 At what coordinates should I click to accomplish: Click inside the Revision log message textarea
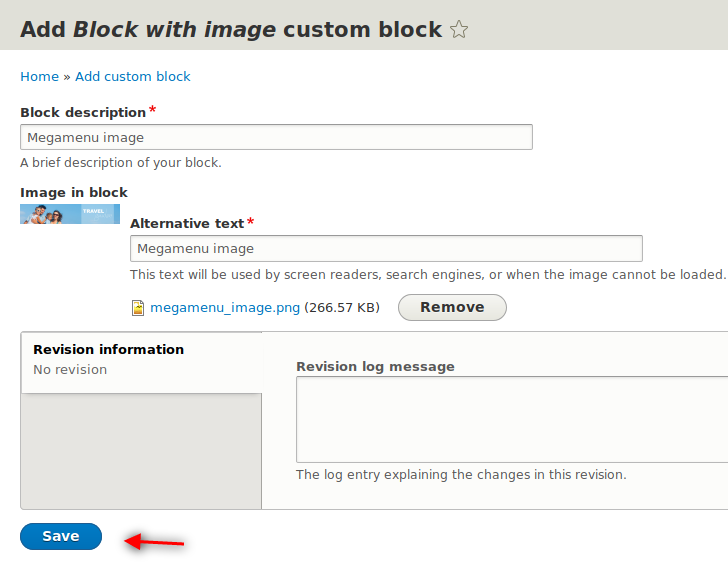click(512, 420)
